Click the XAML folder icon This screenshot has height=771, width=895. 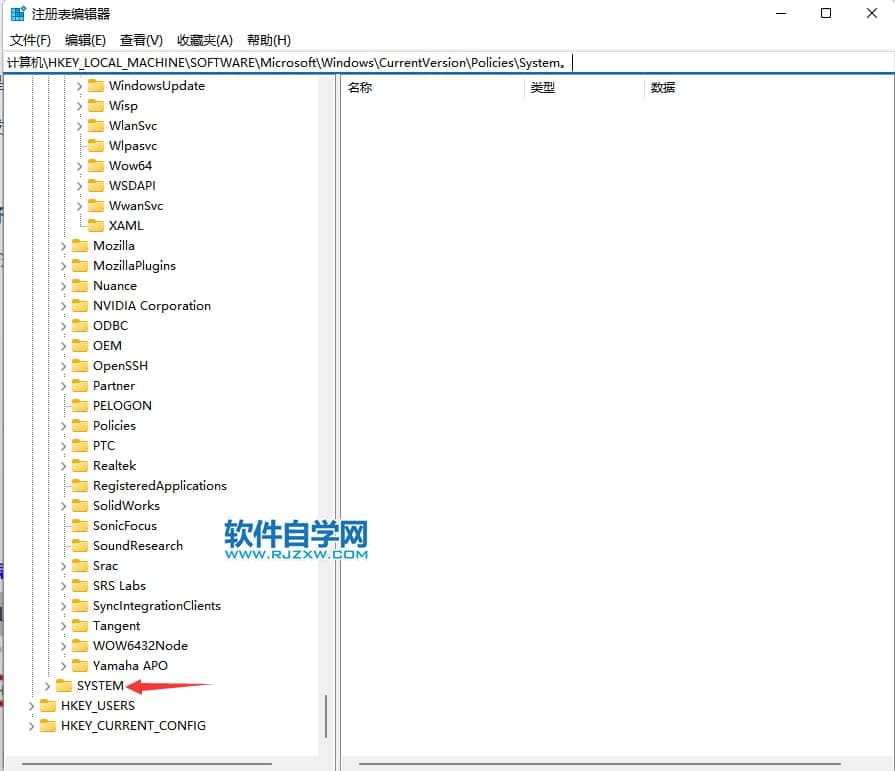(x=96, y=226)
